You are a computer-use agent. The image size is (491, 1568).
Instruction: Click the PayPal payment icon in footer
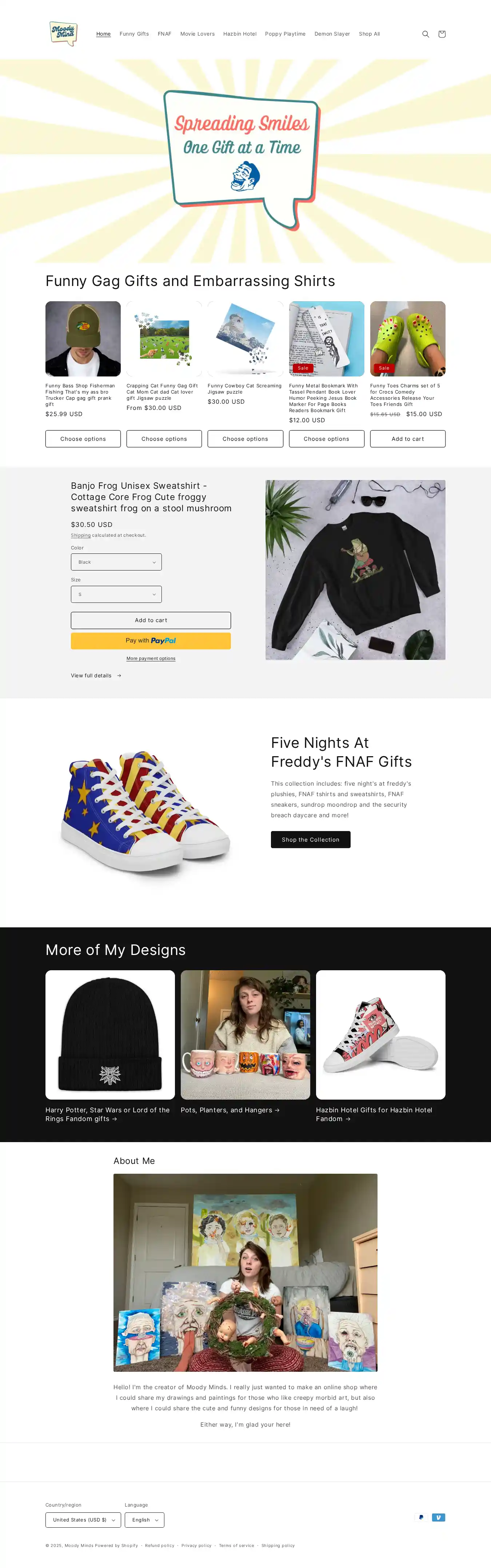point(421,1517)
